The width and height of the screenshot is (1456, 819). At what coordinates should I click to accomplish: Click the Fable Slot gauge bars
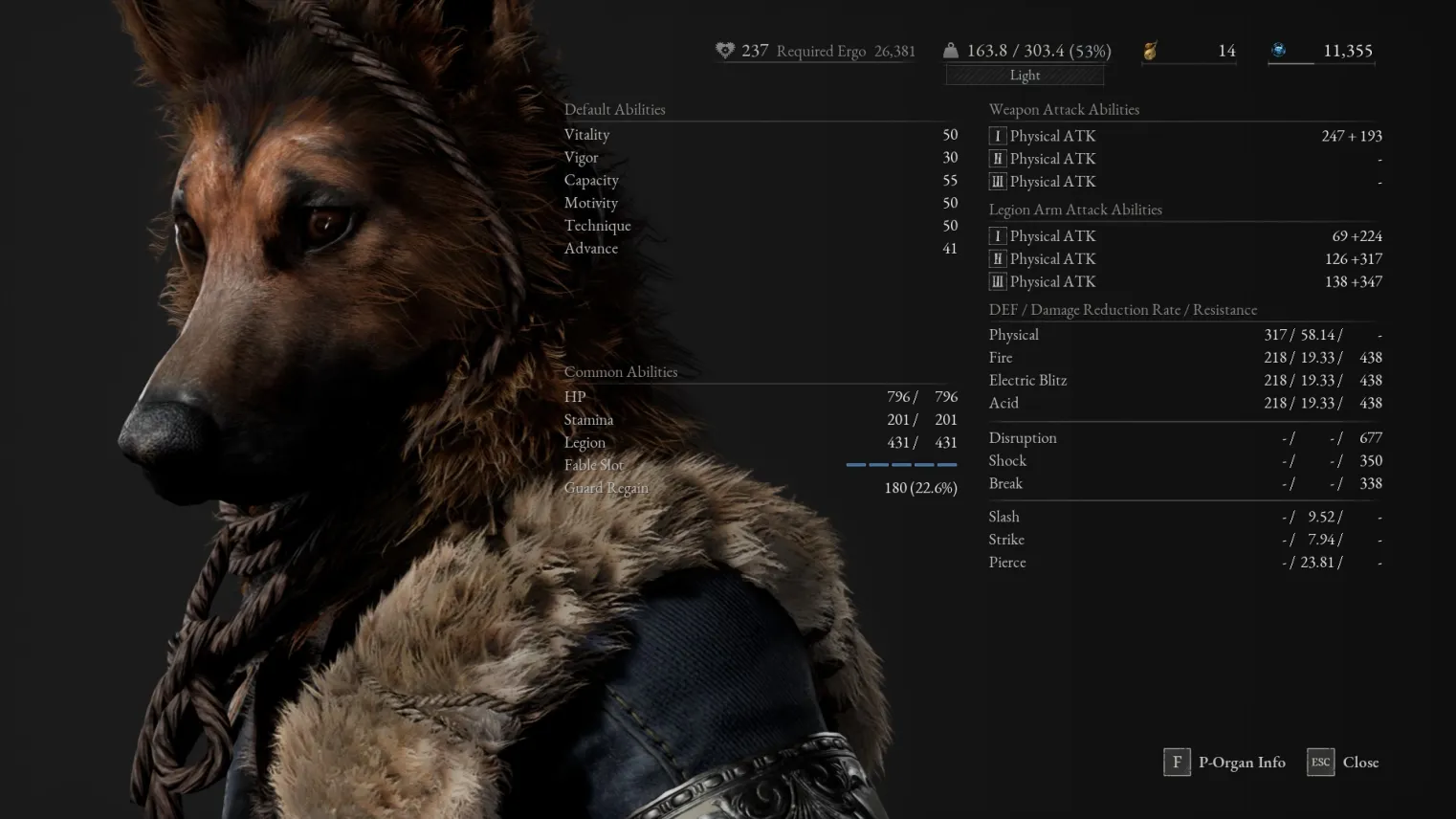click(901, 465)
